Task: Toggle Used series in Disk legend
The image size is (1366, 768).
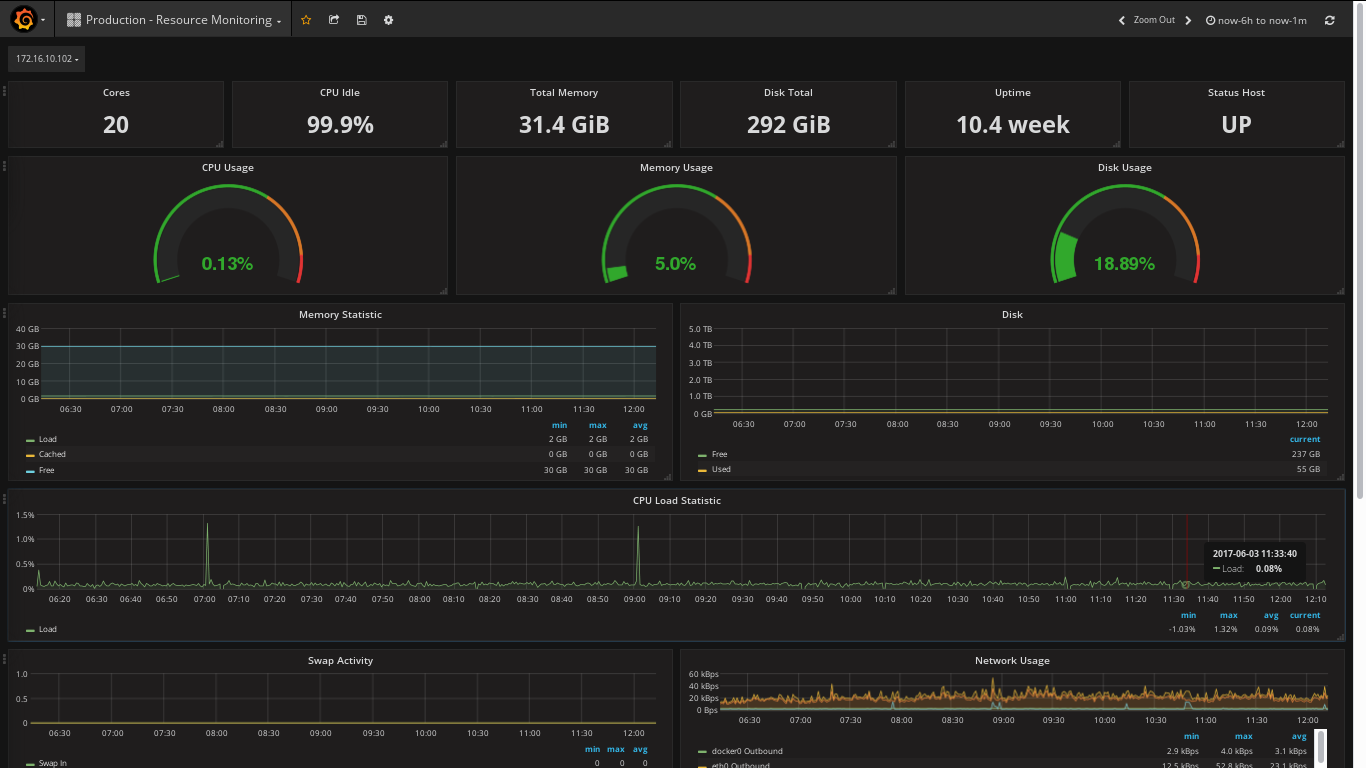Action: 721,469
